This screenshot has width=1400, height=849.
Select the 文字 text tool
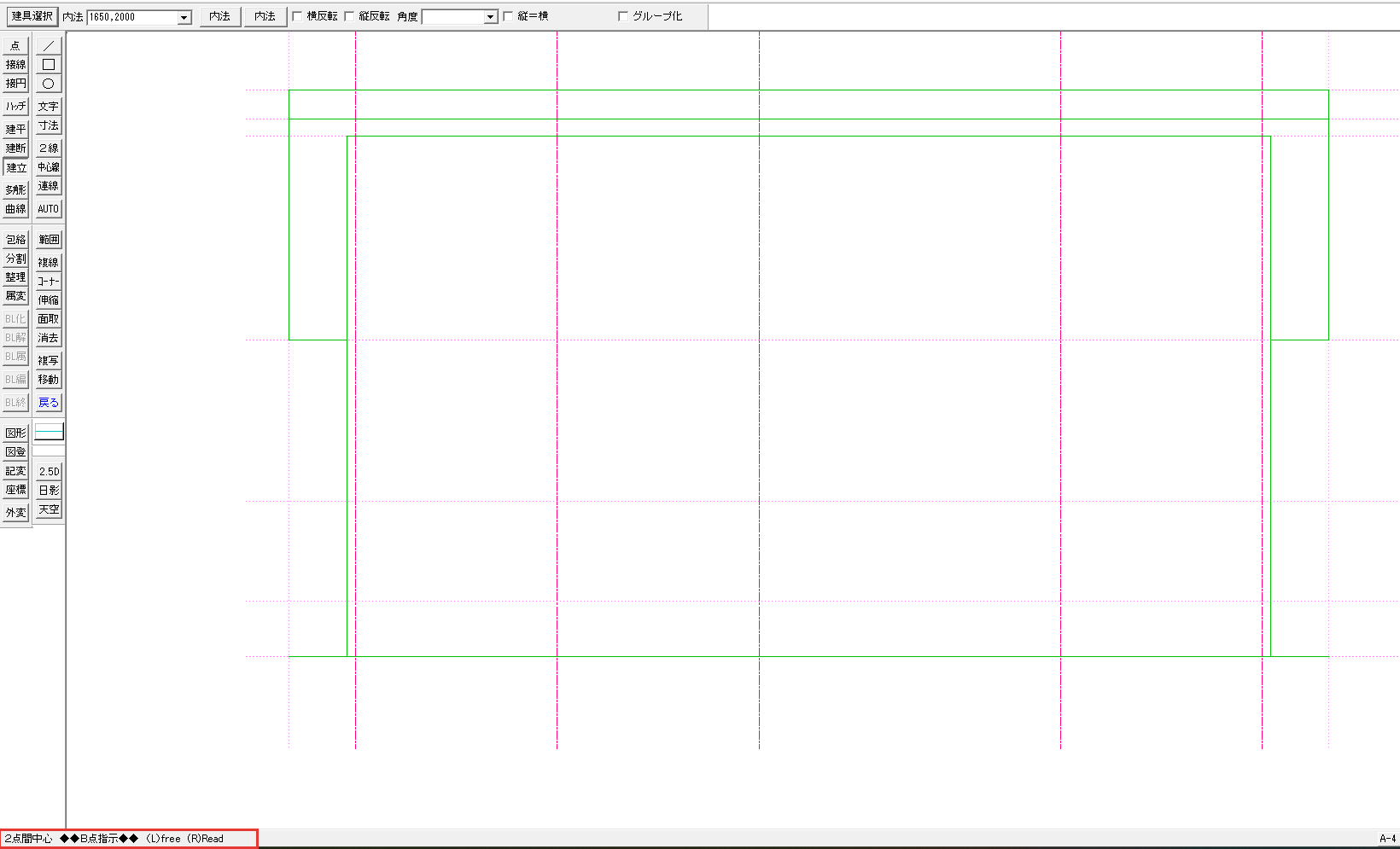49,107
